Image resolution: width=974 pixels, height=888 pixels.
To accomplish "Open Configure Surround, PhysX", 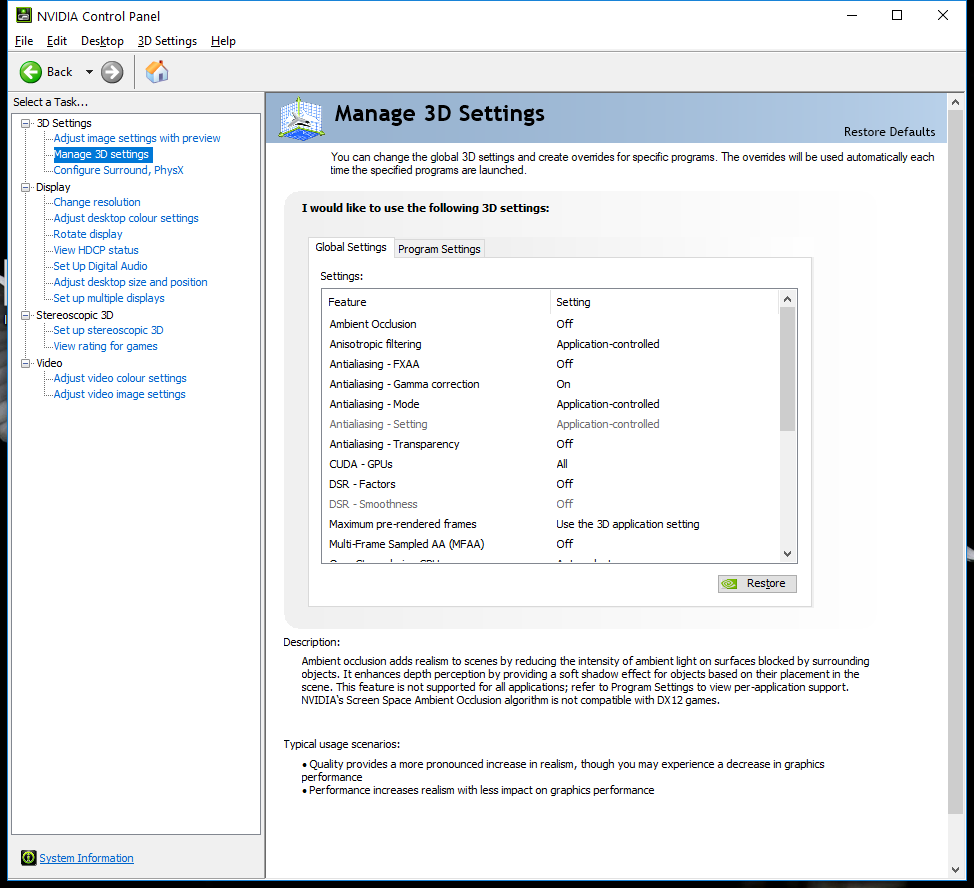I will 118,170.
